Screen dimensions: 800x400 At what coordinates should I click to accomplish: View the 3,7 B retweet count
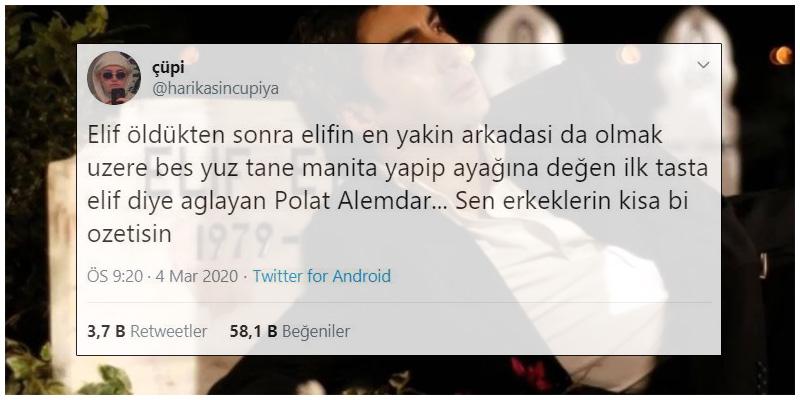pyautogui.click(x=106, y=332)
